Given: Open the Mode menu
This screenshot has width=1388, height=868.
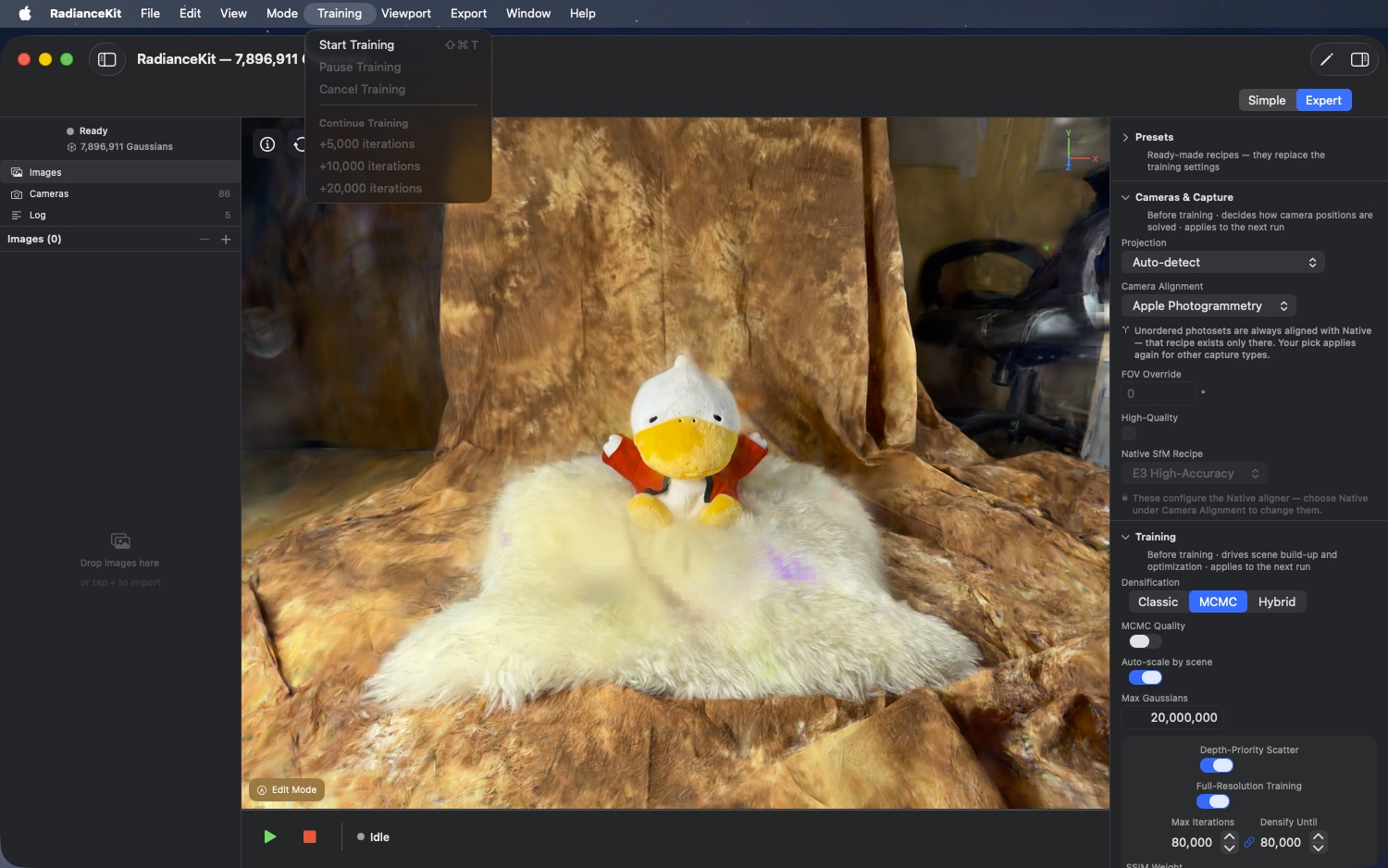Looking at the screenshot, I should (x=282, y=13).
